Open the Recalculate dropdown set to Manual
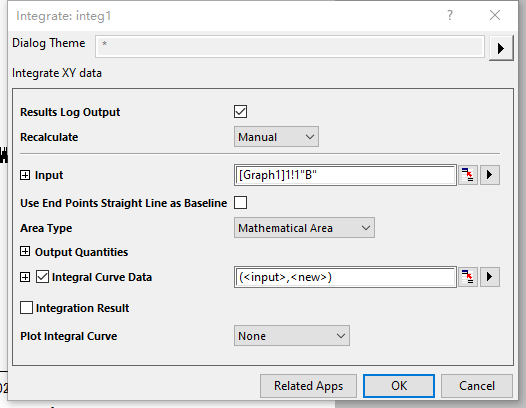This screenshot has height=408, width=526. coord(276,137)
